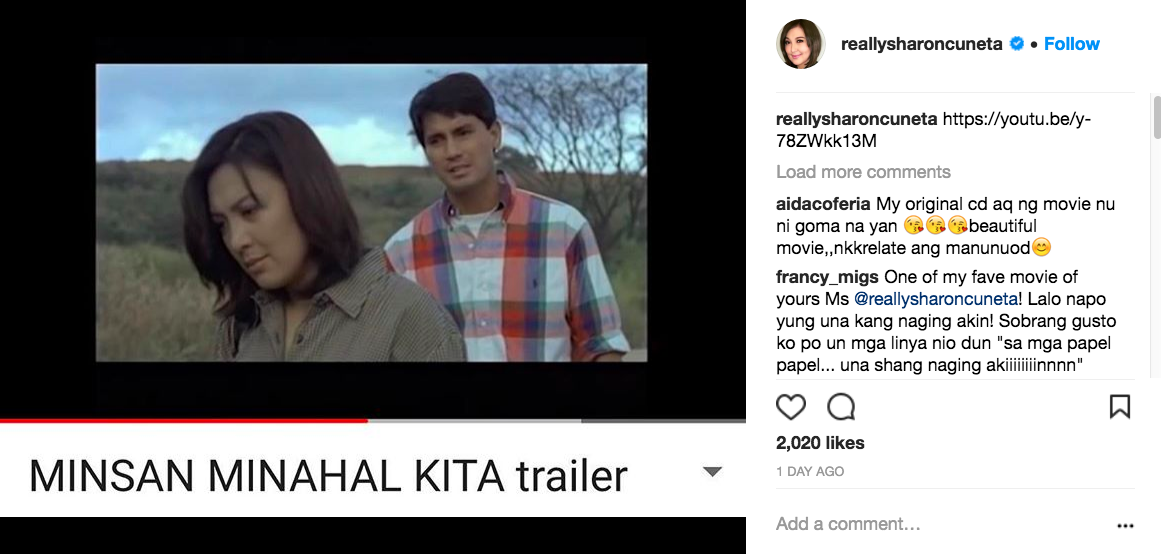Open the aidacoferia commenter profile
This screenshot has width=1161, height=554.
(823, 204)
